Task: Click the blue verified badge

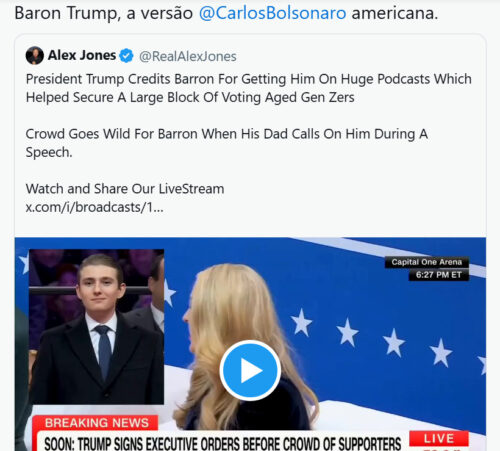Action: click(x=126, y=56)
